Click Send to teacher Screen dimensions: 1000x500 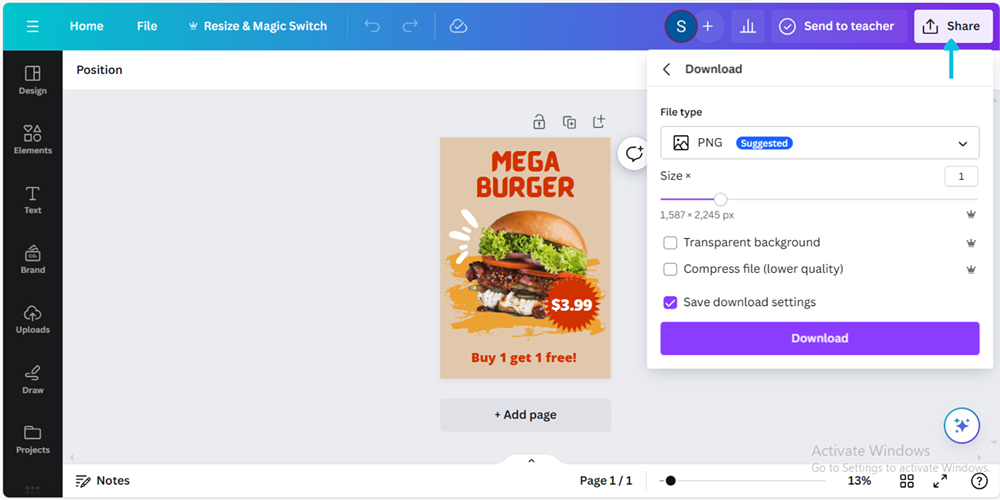point(837,26)
